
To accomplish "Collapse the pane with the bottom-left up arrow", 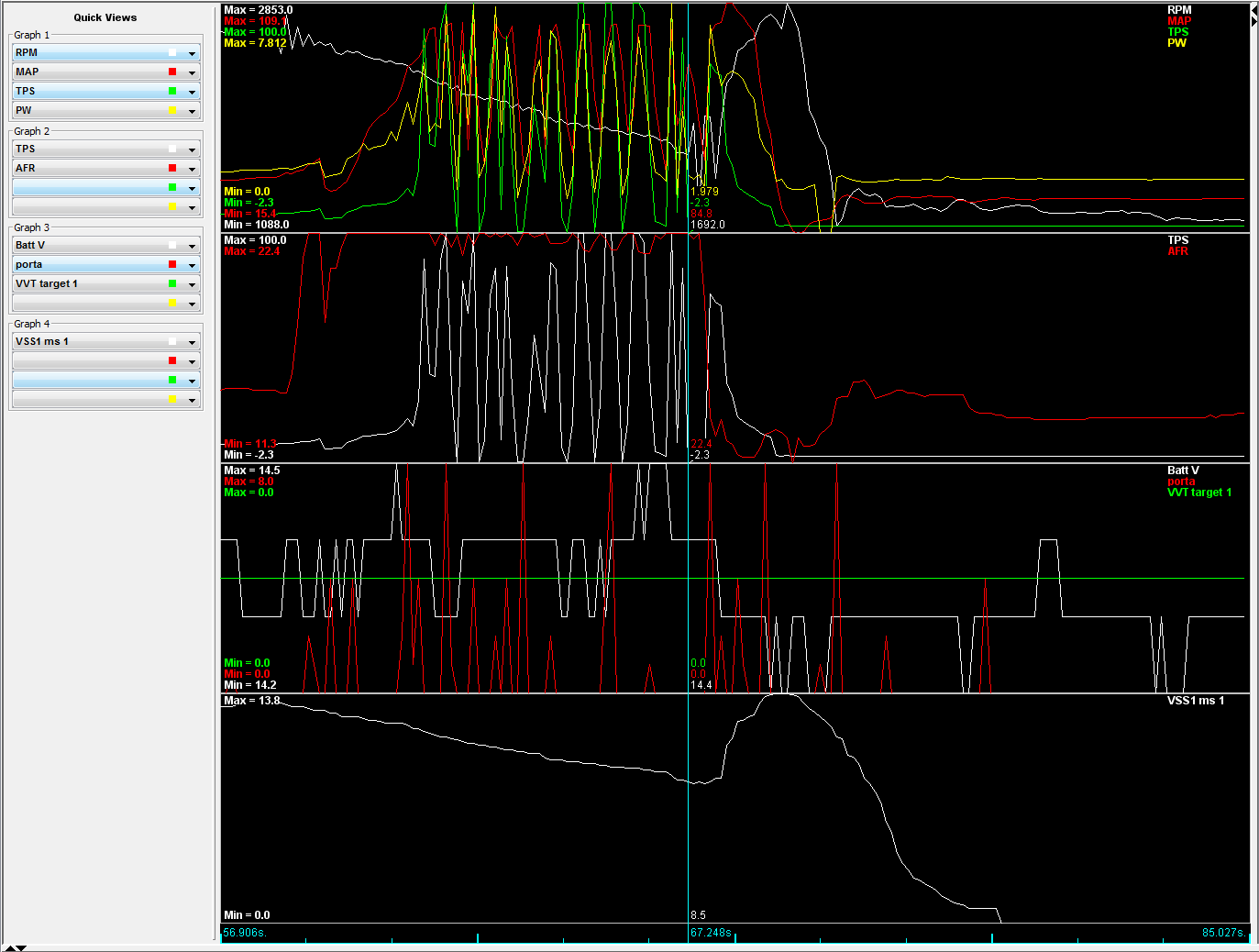I will pyautogui.click(x=9, y=947).
